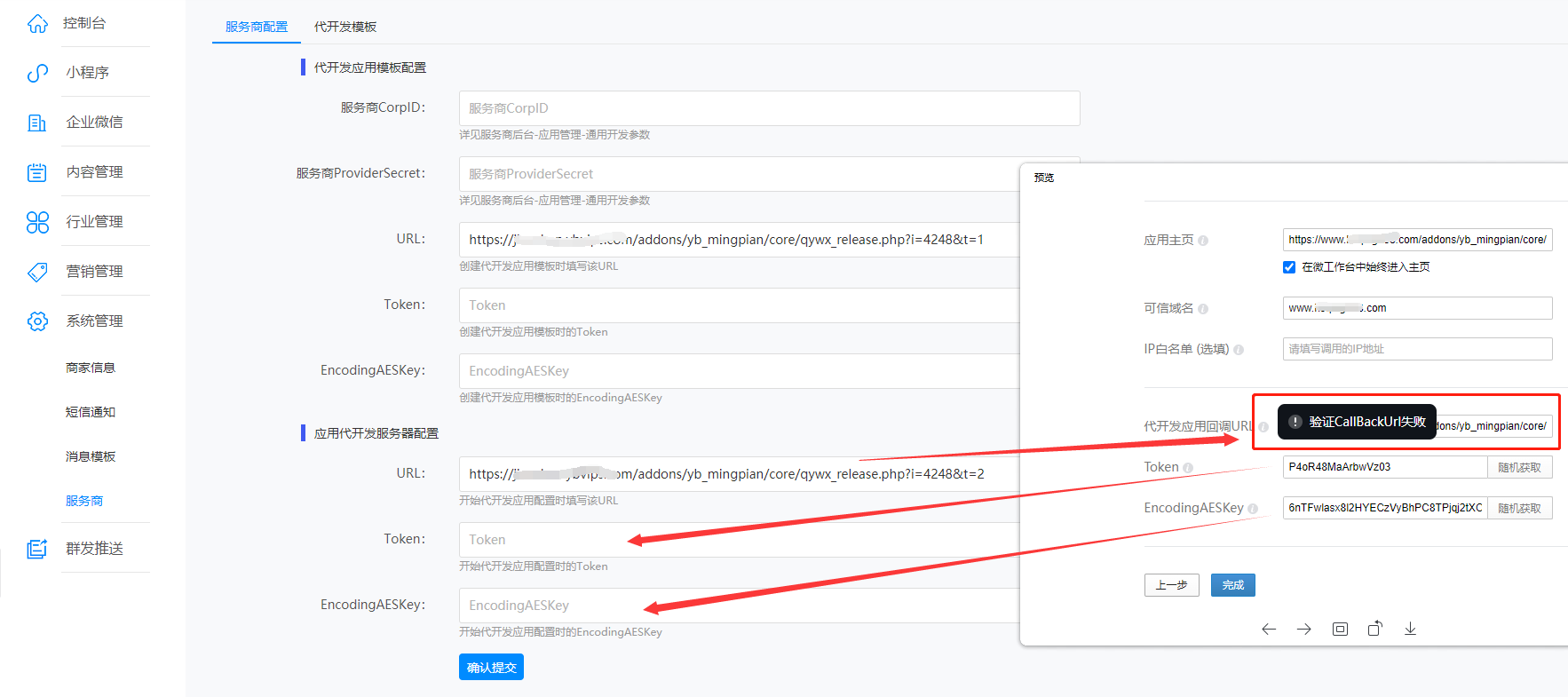This screenshot has height=697, width=1568.
Task: Click the 系统管理 gear icon
Action: (x=37, y=321)
